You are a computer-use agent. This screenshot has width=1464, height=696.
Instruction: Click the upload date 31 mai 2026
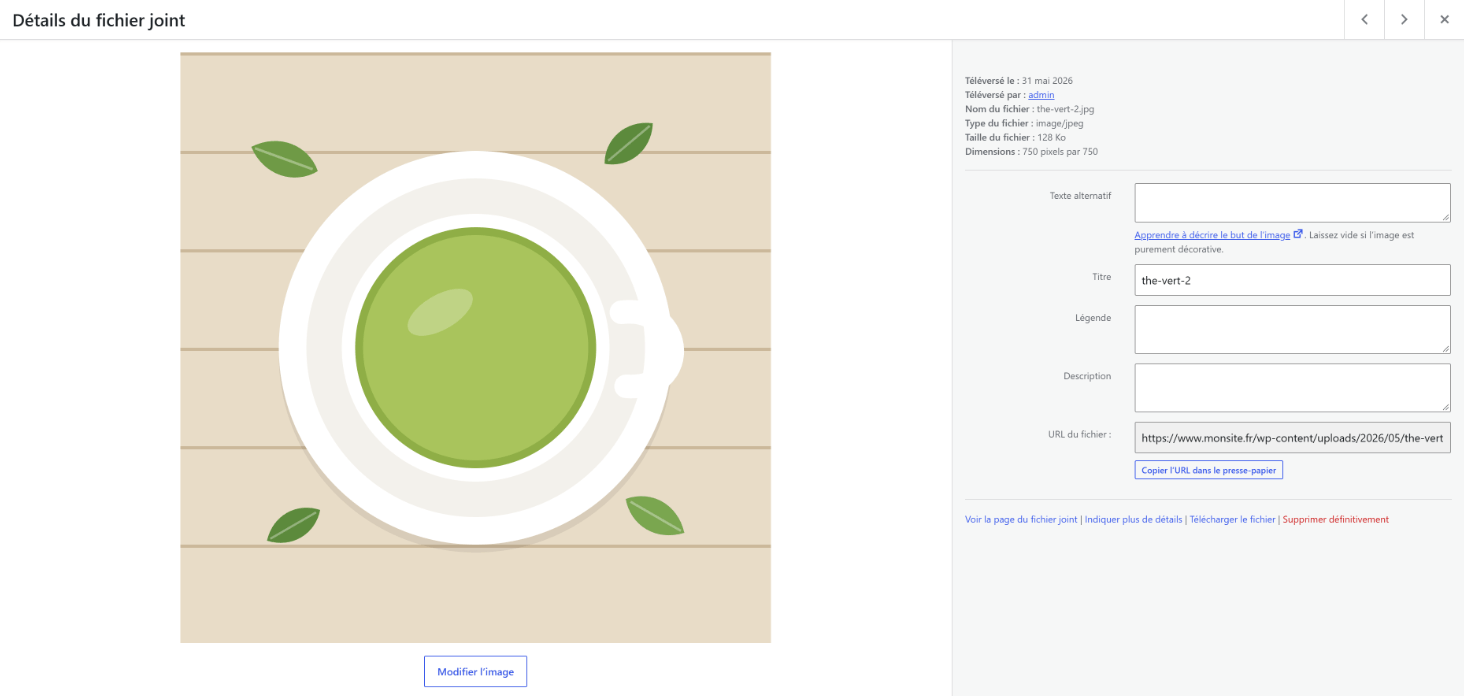tap(1047, 81)
